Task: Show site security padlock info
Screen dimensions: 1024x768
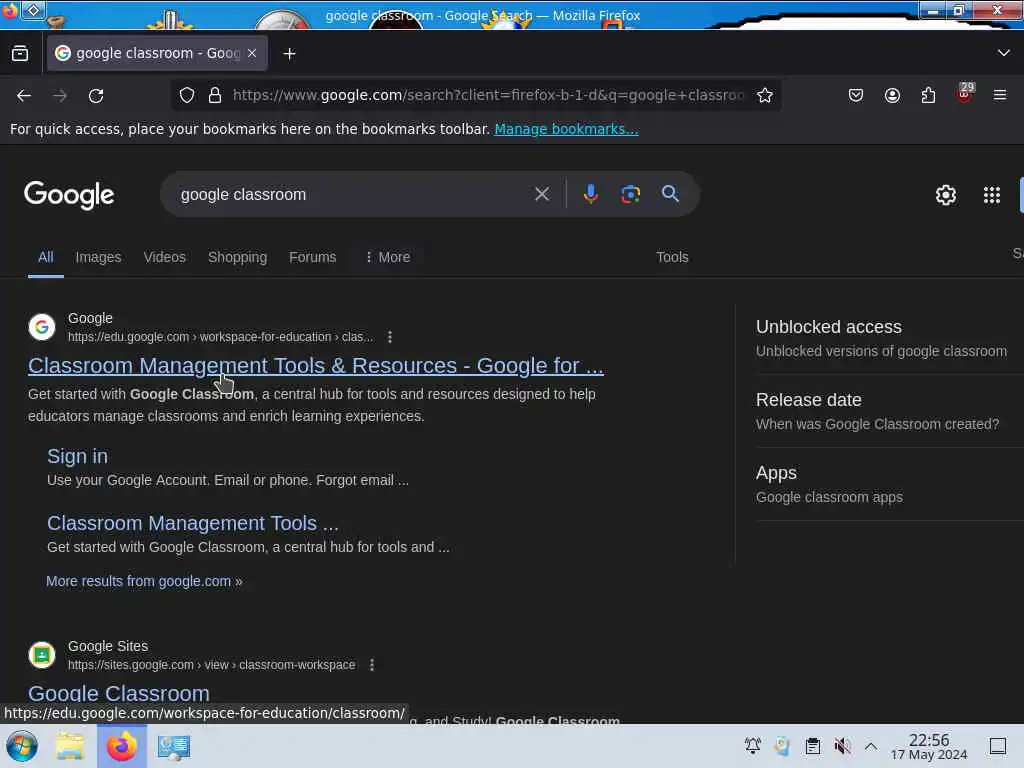Action: 215,95
